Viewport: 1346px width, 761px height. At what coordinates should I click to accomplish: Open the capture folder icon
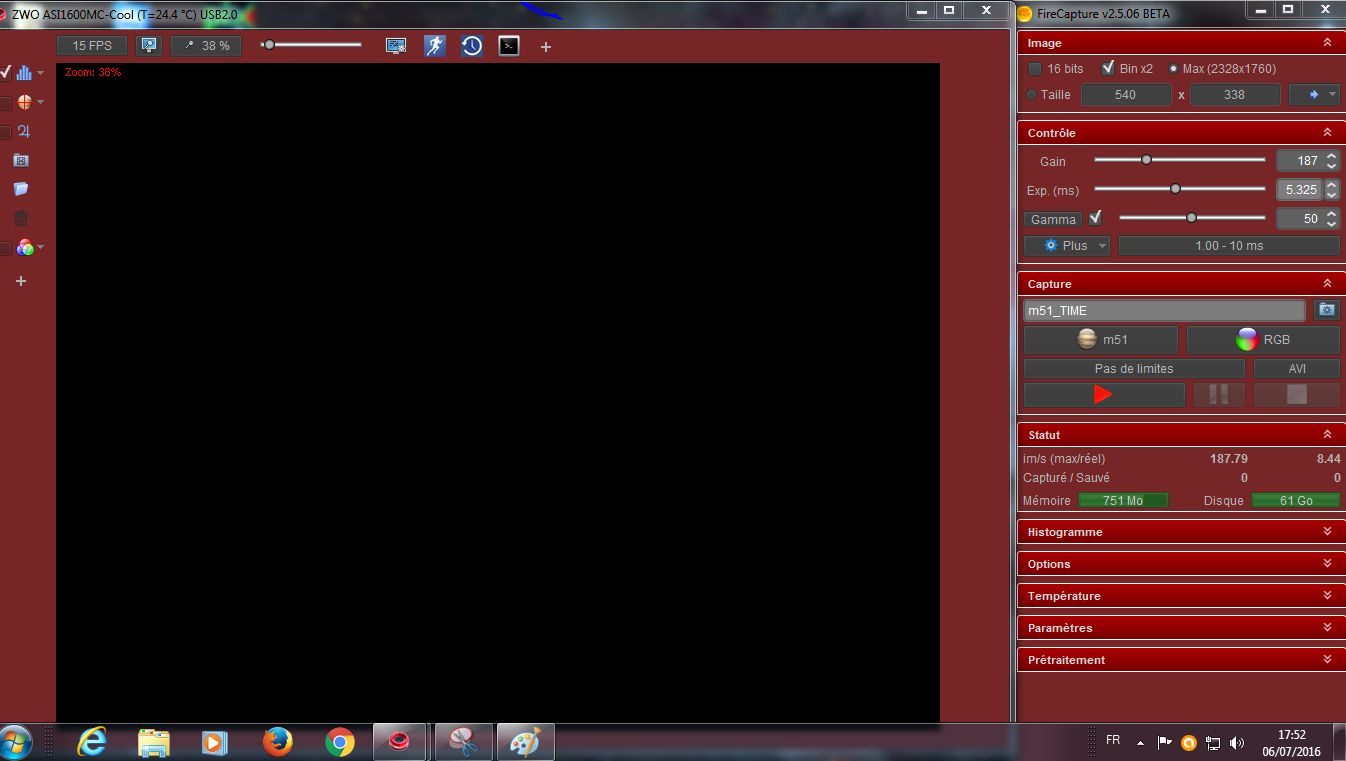pyautogui.click(x=20, y=189)
